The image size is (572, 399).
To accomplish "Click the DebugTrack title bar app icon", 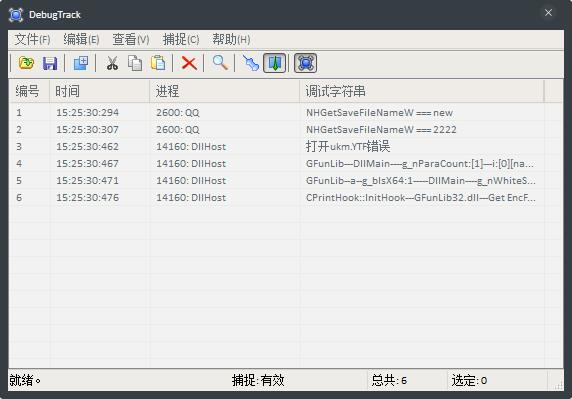I will click(16, 15).
